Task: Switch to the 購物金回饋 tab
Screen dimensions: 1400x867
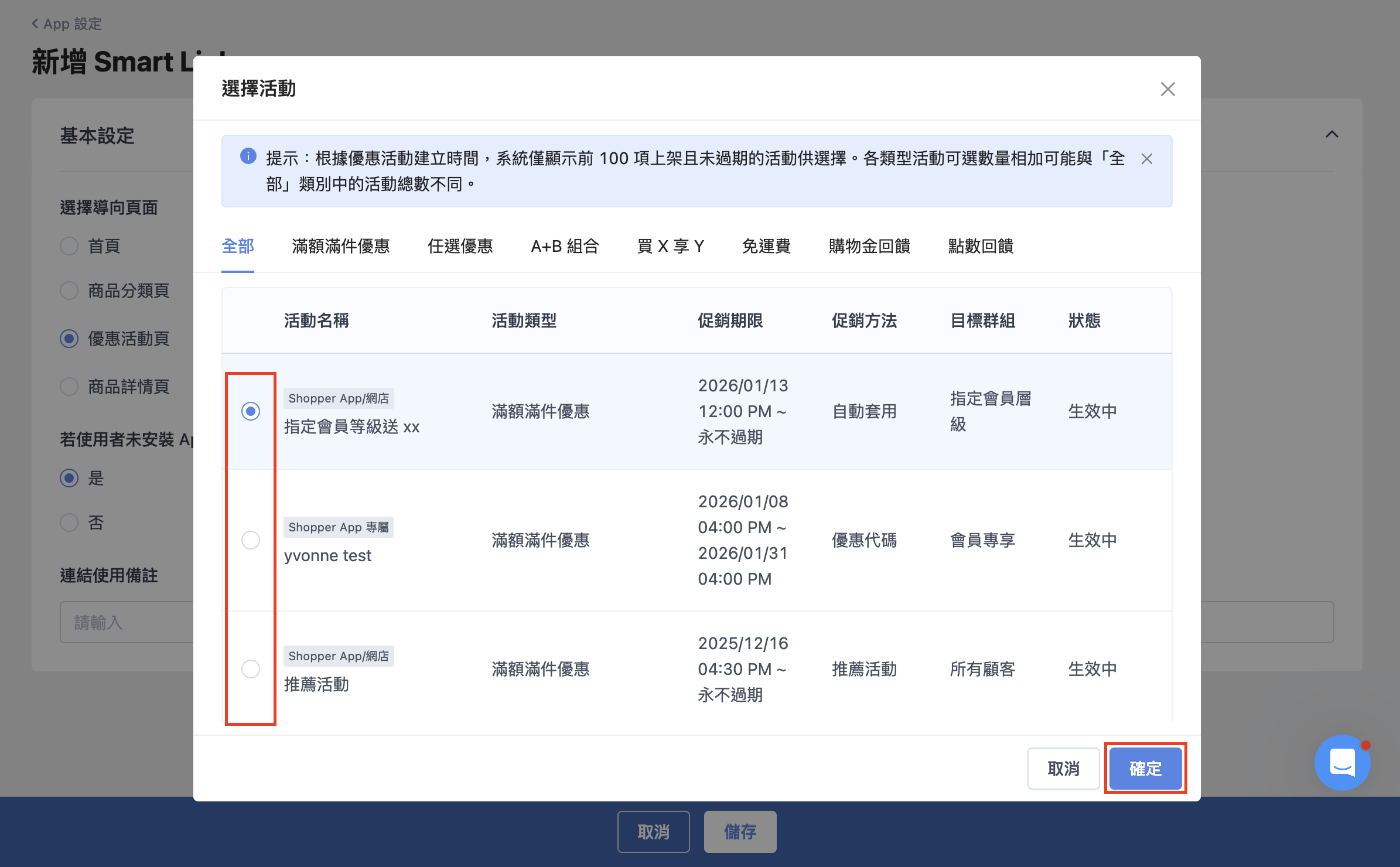Action: coord(869,246)
